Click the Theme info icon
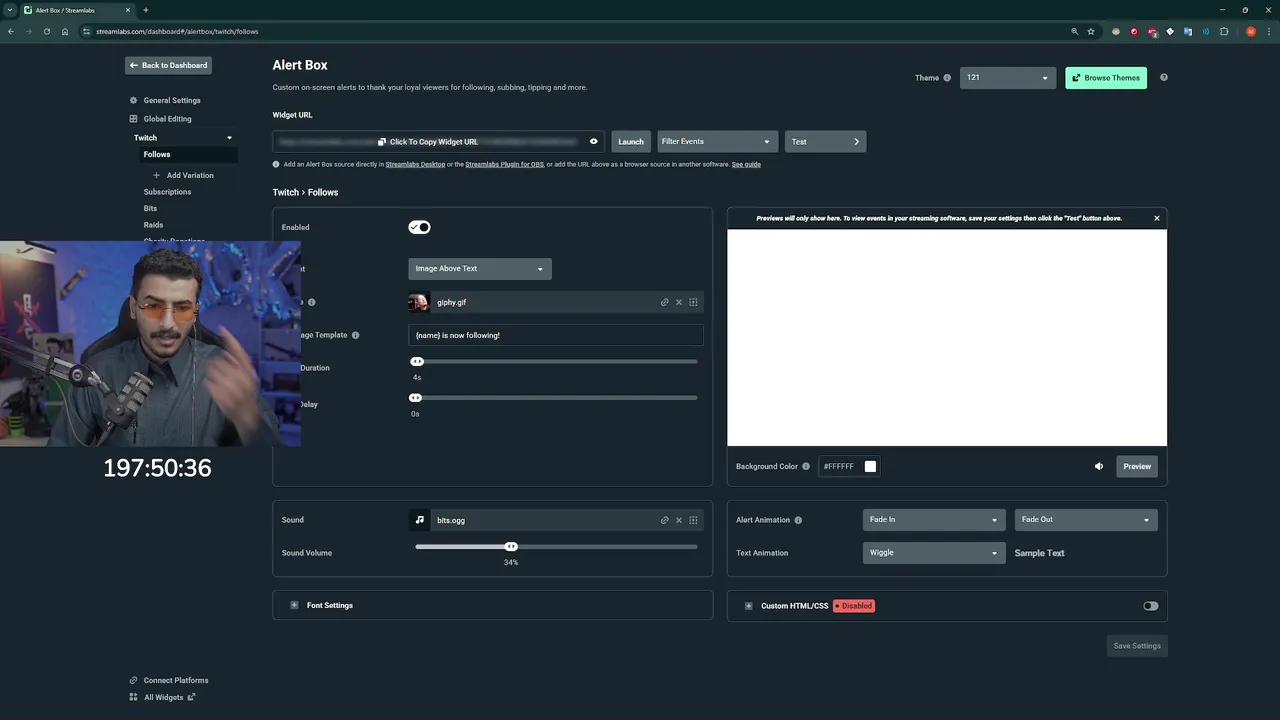Image resolution: width=1280 pixels, height=720 pixels. (947, 78)
